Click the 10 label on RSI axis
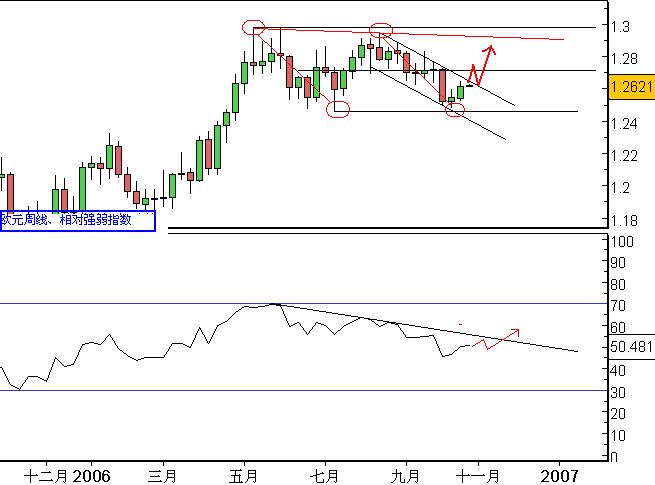This screenshot has width=655, height=485. click(x=618, y=435)
